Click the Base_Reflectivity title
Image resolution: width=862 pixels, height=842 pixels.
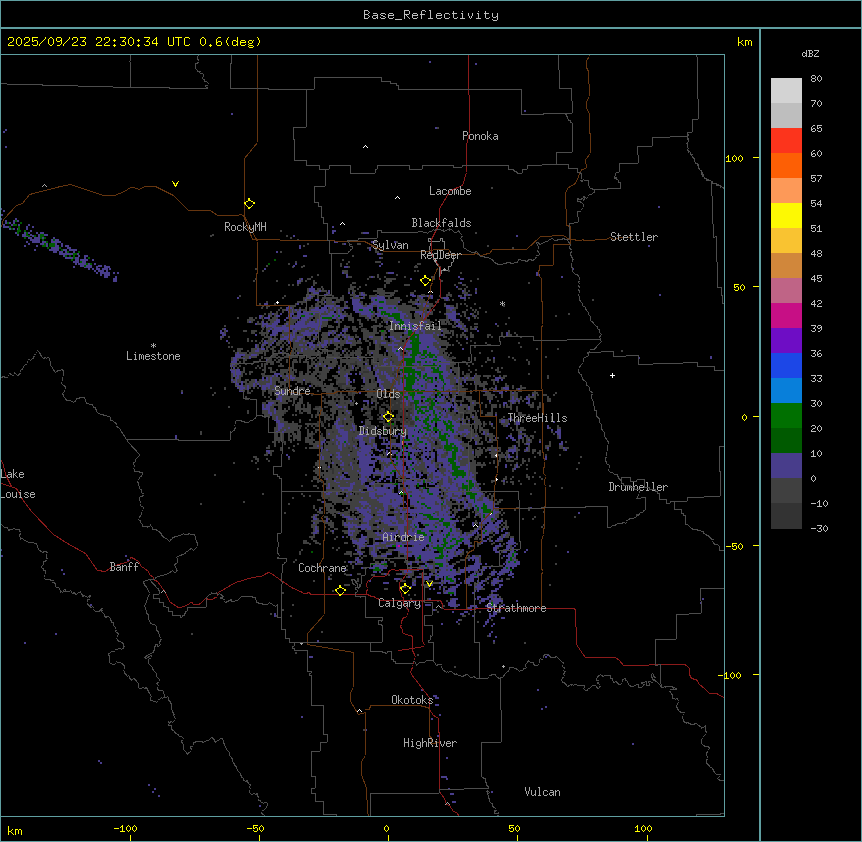(x=430, y=15)
